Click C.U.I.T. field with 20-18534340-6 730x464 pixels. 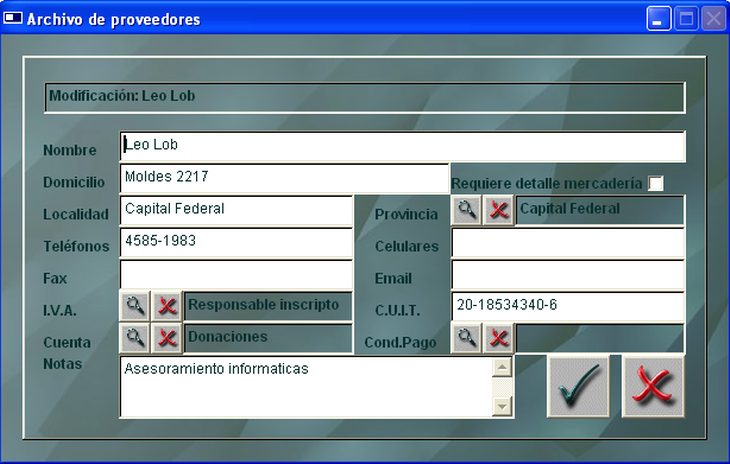[x=568, y=306]
